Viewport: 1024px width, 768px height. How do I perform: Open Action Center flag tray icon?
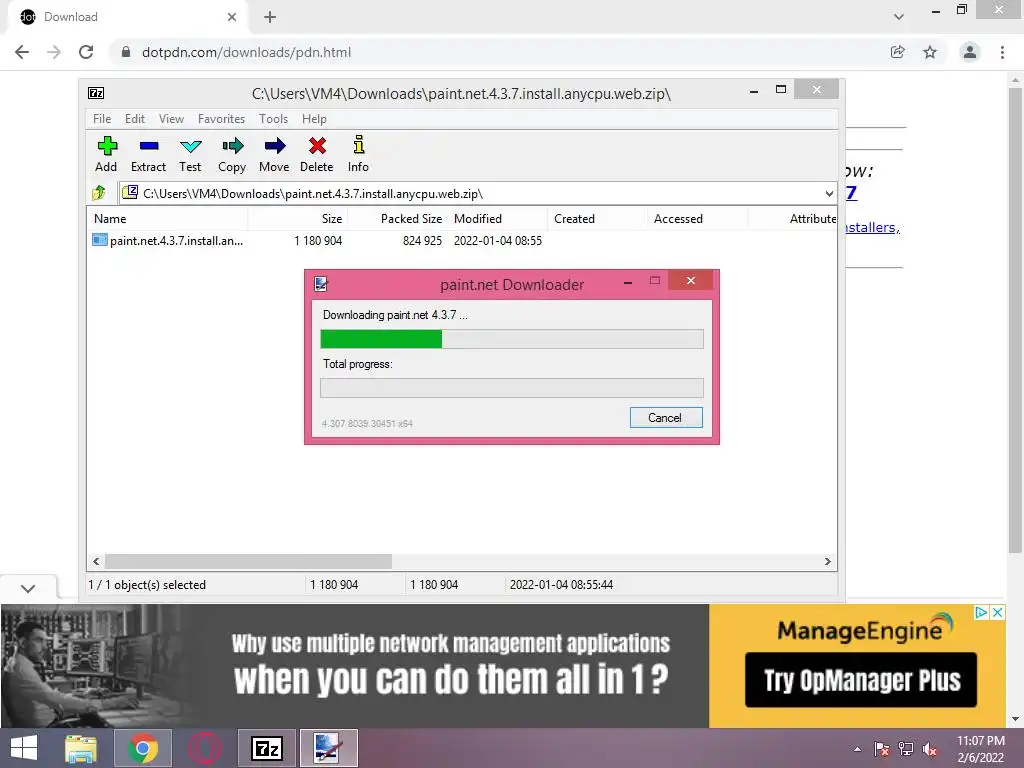point(882,749)
